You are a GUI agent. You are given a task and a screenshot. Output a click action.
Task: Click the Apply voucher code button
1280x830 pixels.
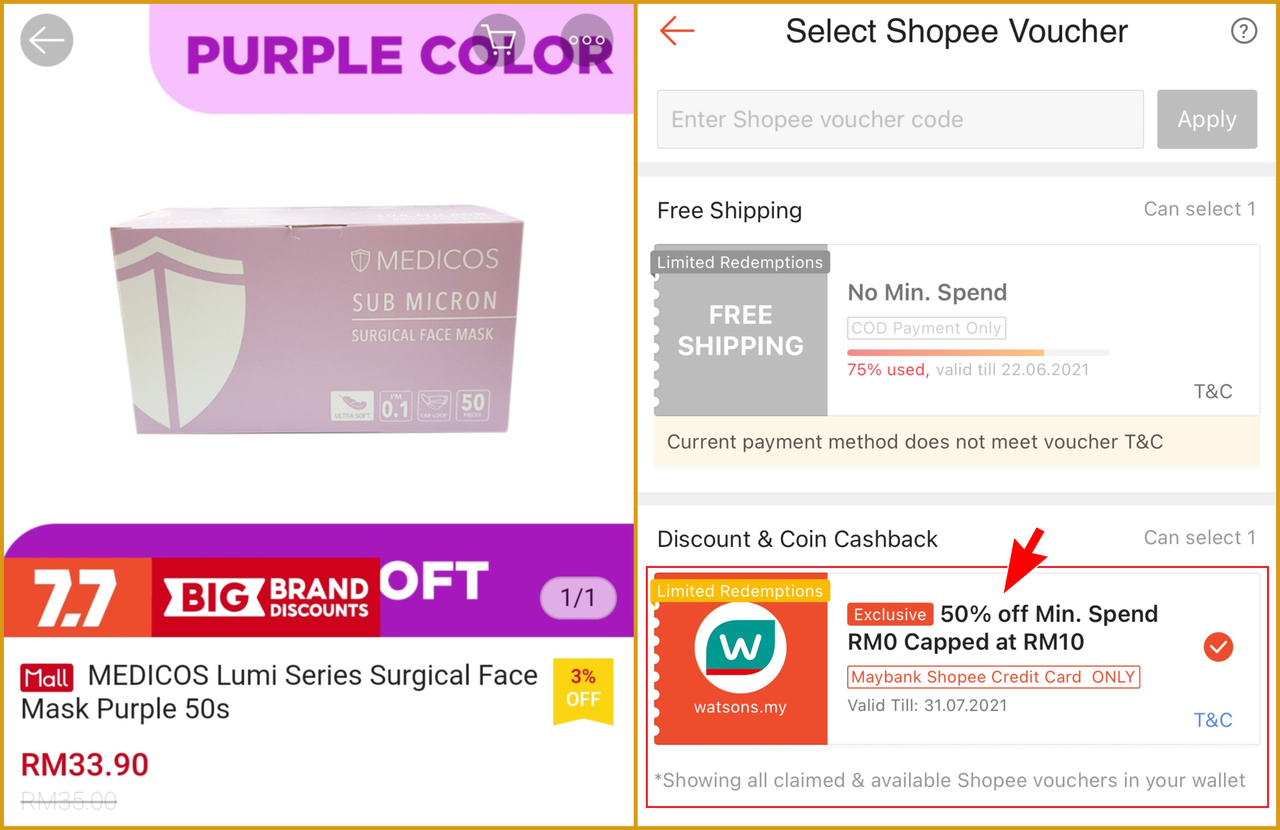click(x=1207, y=119)
